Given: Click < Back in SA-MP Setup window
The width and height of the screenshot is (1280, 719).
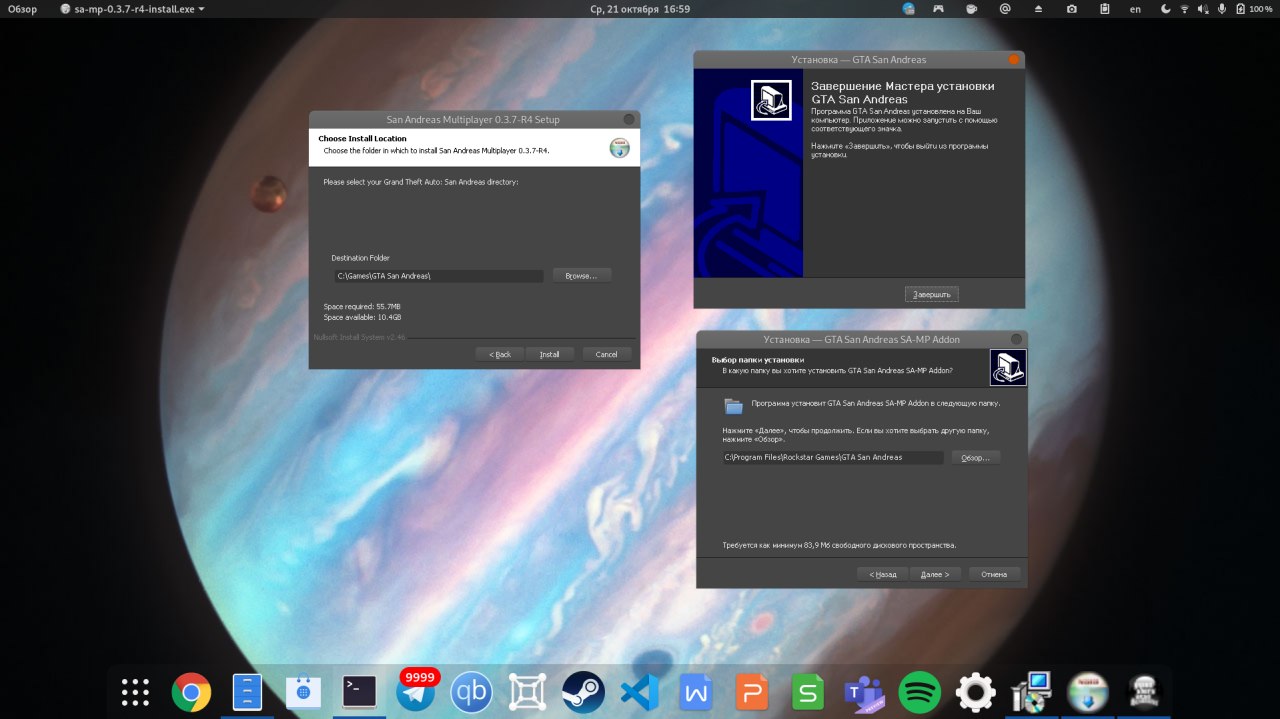Looking at the screenshot, I should [500, 354].
